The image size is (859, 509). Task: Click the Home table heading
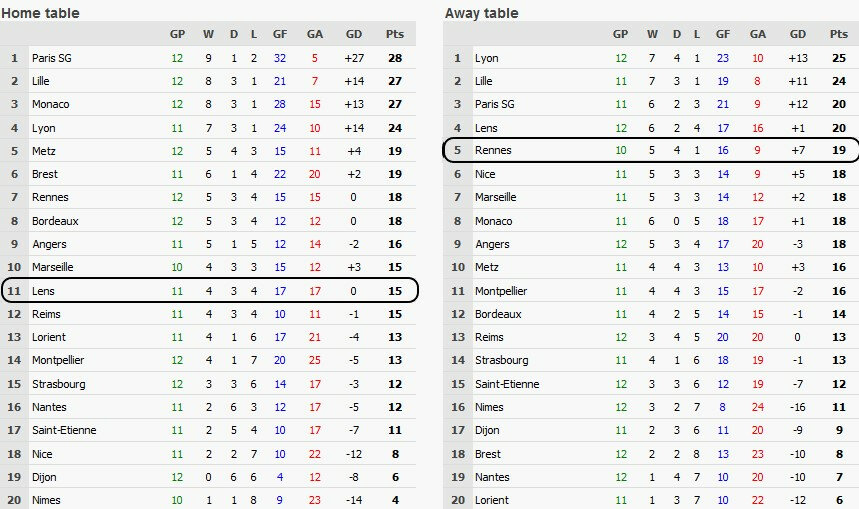click(x=41, y=13)
